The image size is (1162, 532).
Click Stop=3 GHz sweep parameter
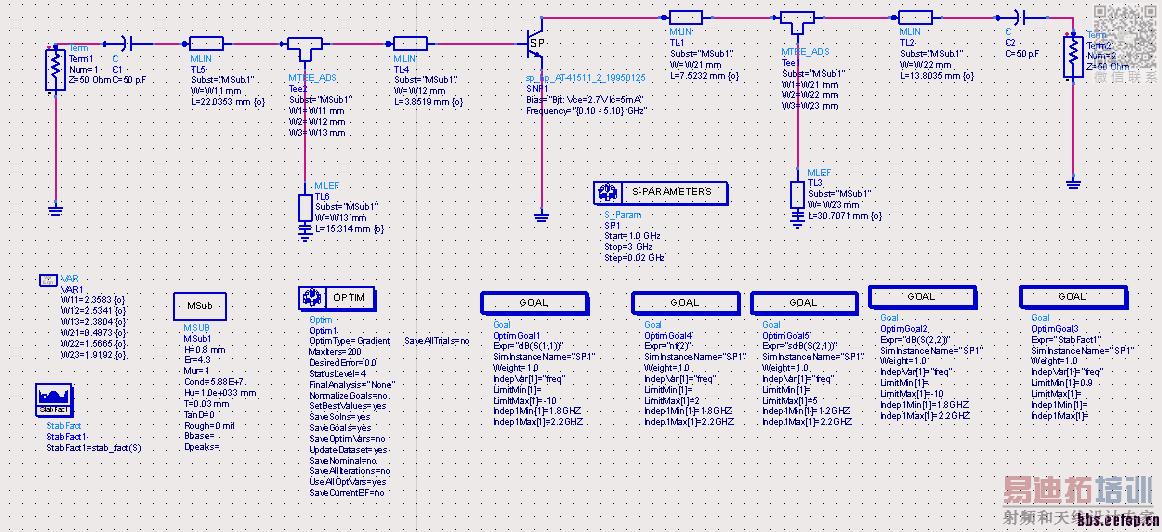628,247
